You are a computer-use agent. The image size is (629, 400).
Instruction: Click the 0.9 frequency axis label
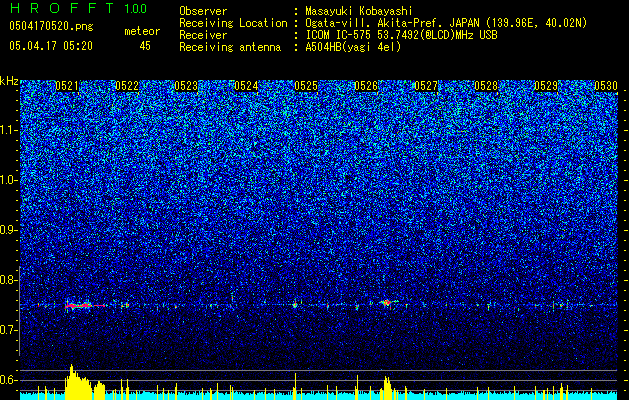[9, 230]
